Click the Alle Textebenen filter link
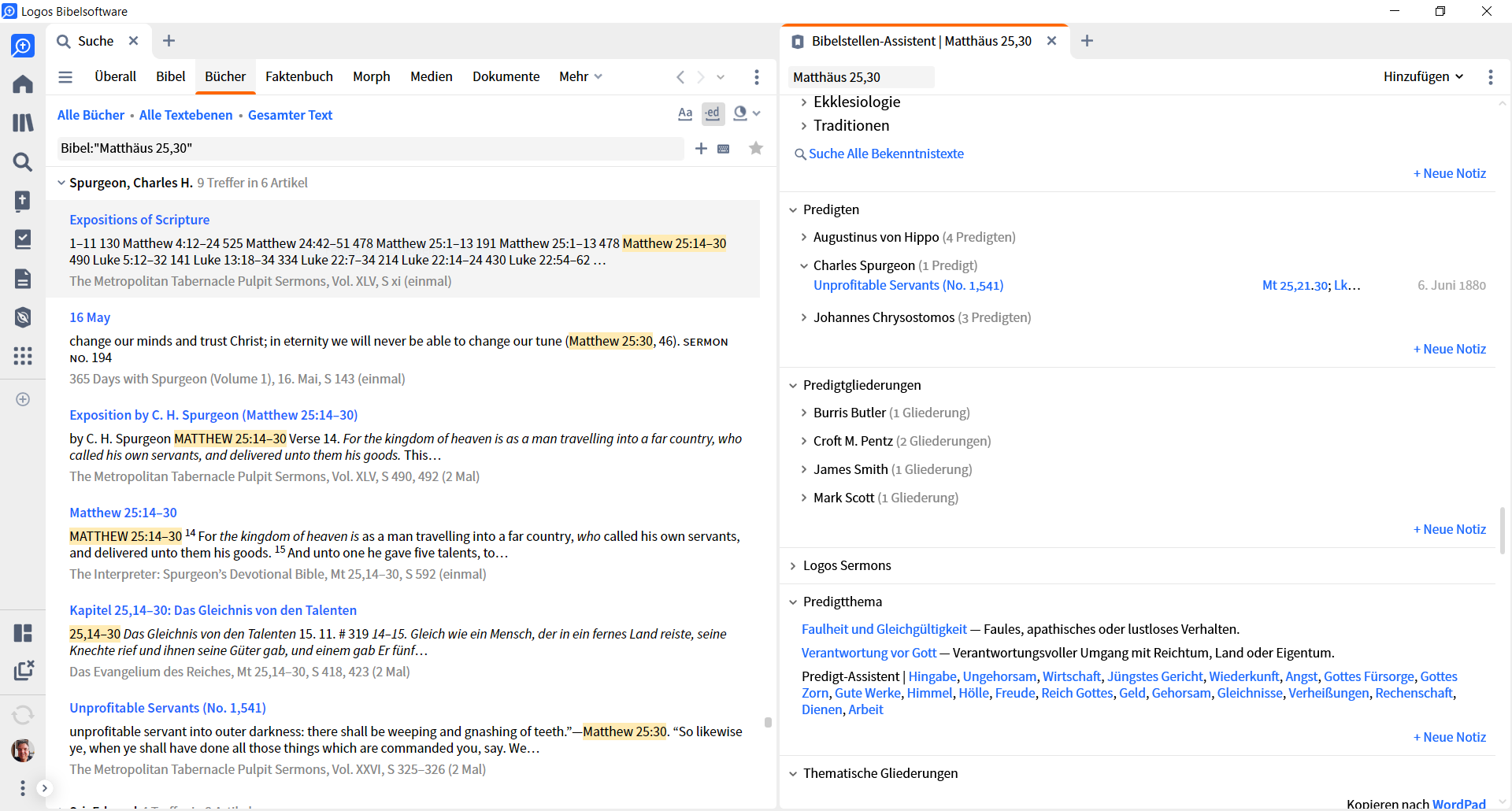The height and width of the screenshot is (811, 1512). (x=186, y=115)
